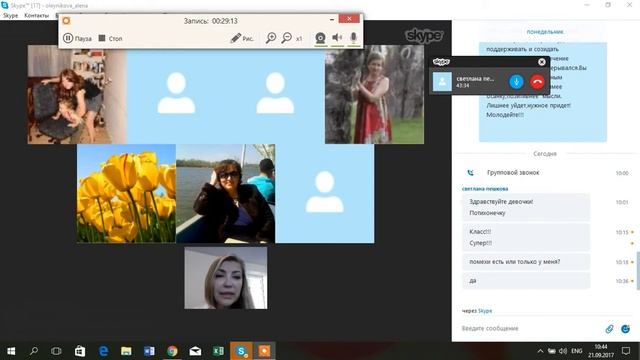640x360 pixels.
Task: Click the sender name светлана пешкова
Action: (485, 189)
